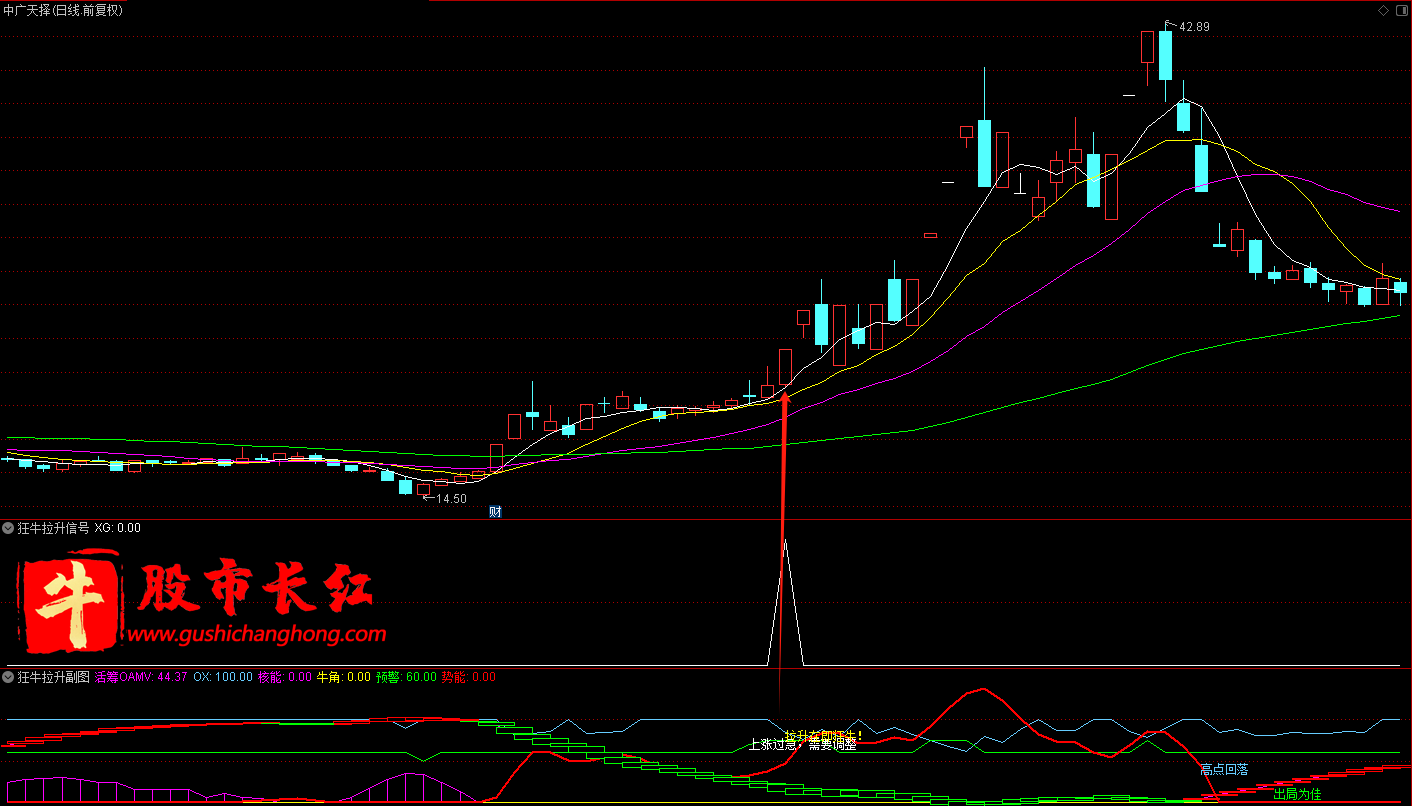Click the 活筹OAMV: 44.37 readout
The width and height of the screenshot is (1412, 806).
141,677
